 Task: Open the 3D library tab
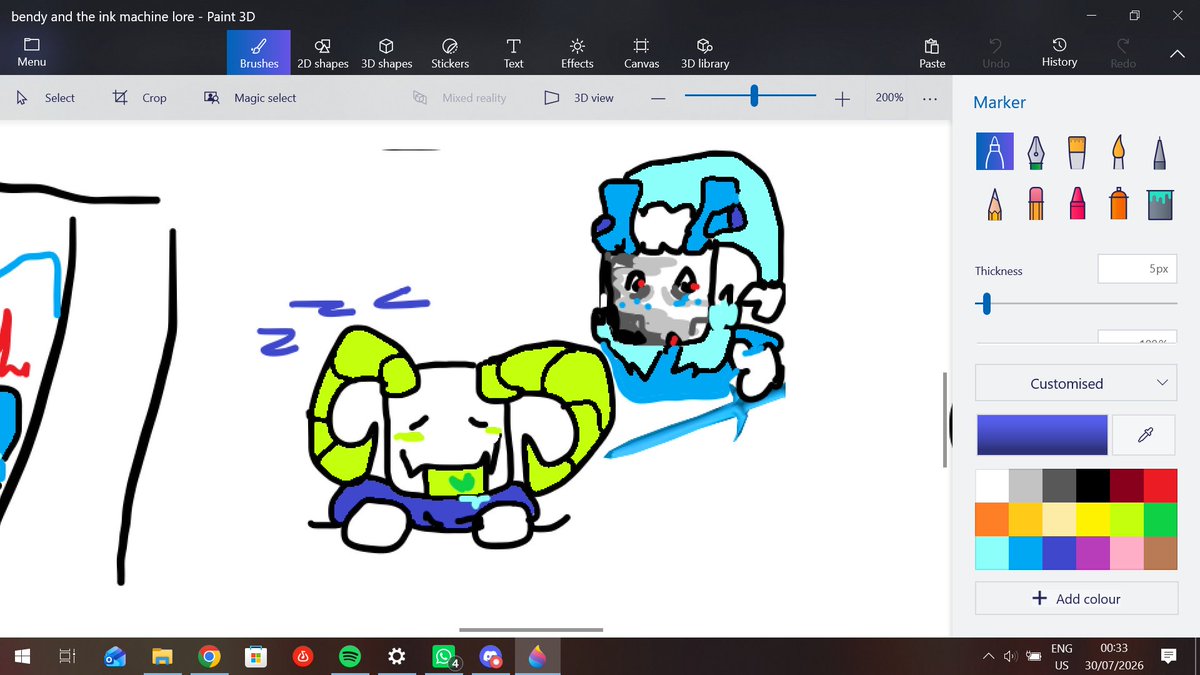(x=705, y=53)
